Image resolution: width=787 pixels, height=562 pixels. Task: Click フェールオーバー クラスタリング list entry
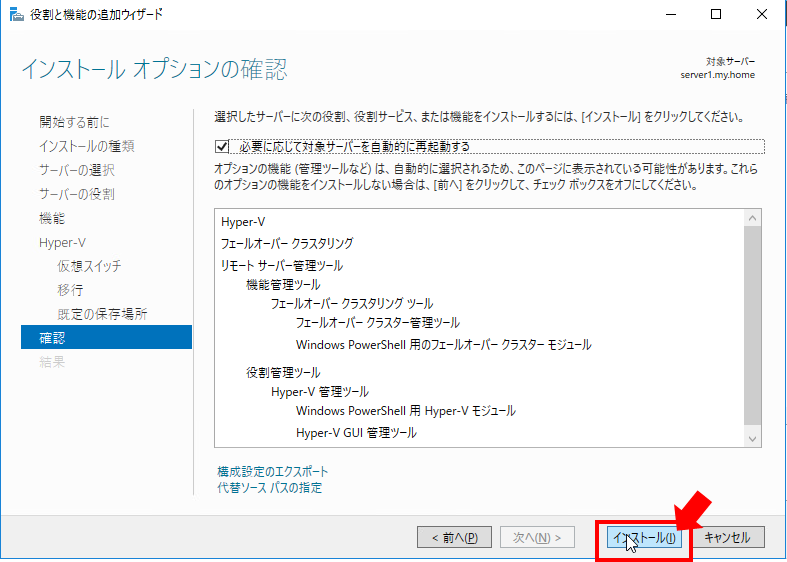click(x=287, y=243)
